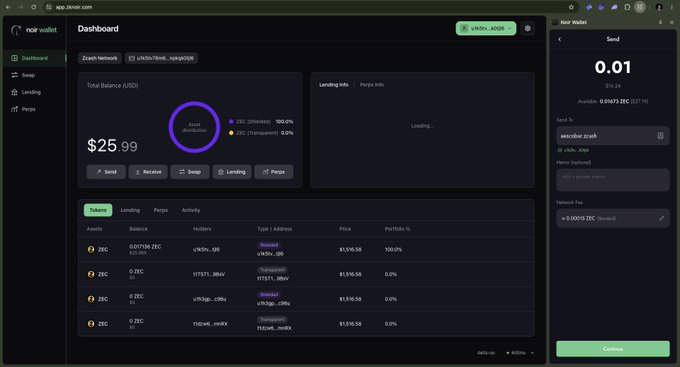Click the Send button under Total Balance
The height and width of the screenshot is (367, 680).
pyautogui.click(x=106, y=172)
